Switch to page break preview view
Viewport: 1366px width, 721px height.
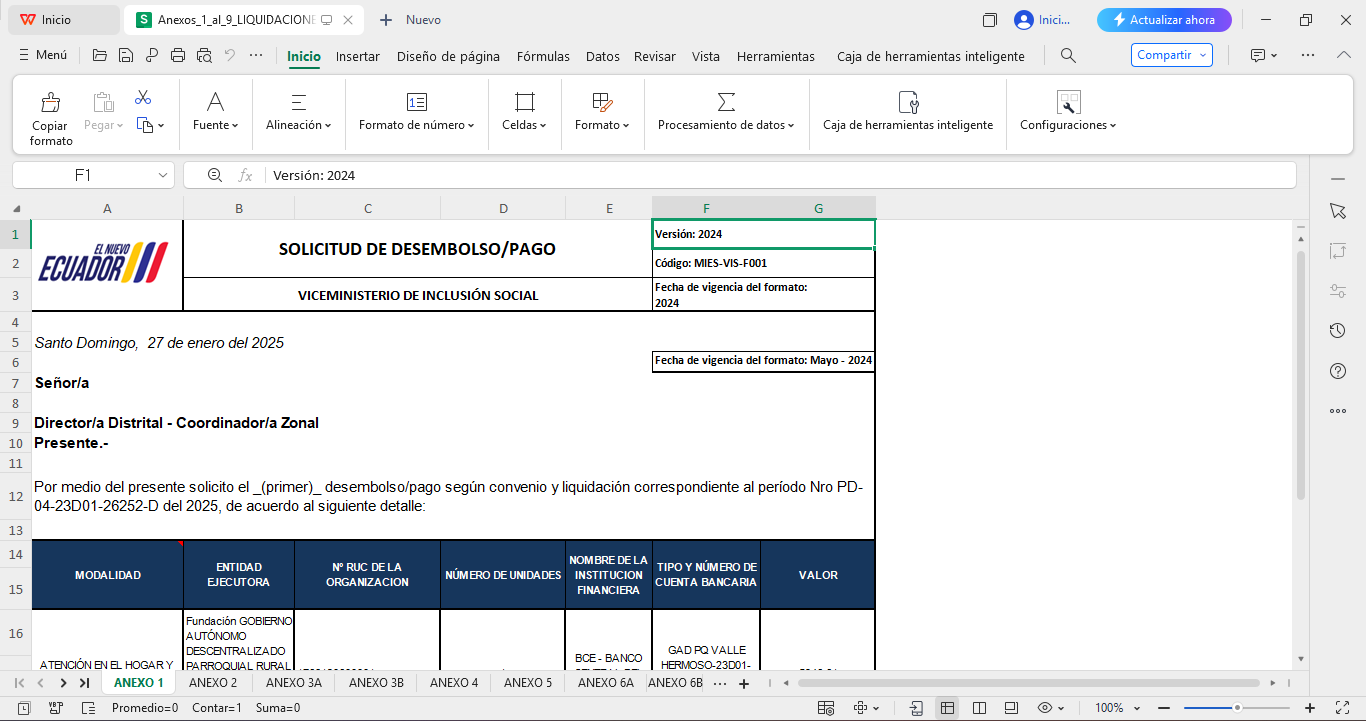pos(981,708)
